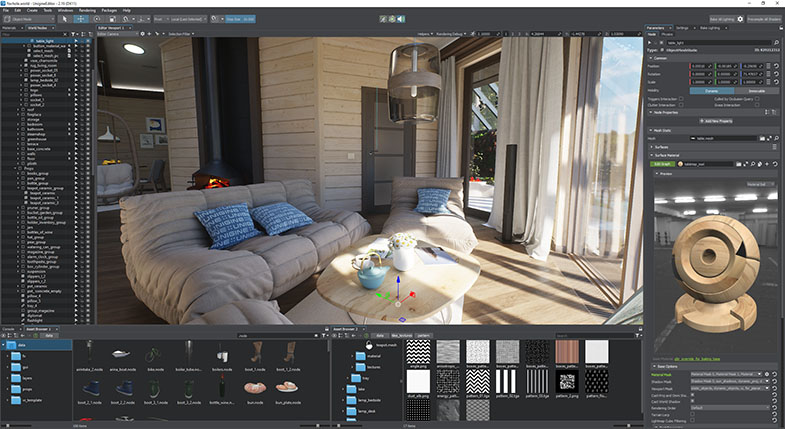785x429 pixels.
Task: Open the folder icon next to the Mesh field
Action: click(x=762, y=138)
